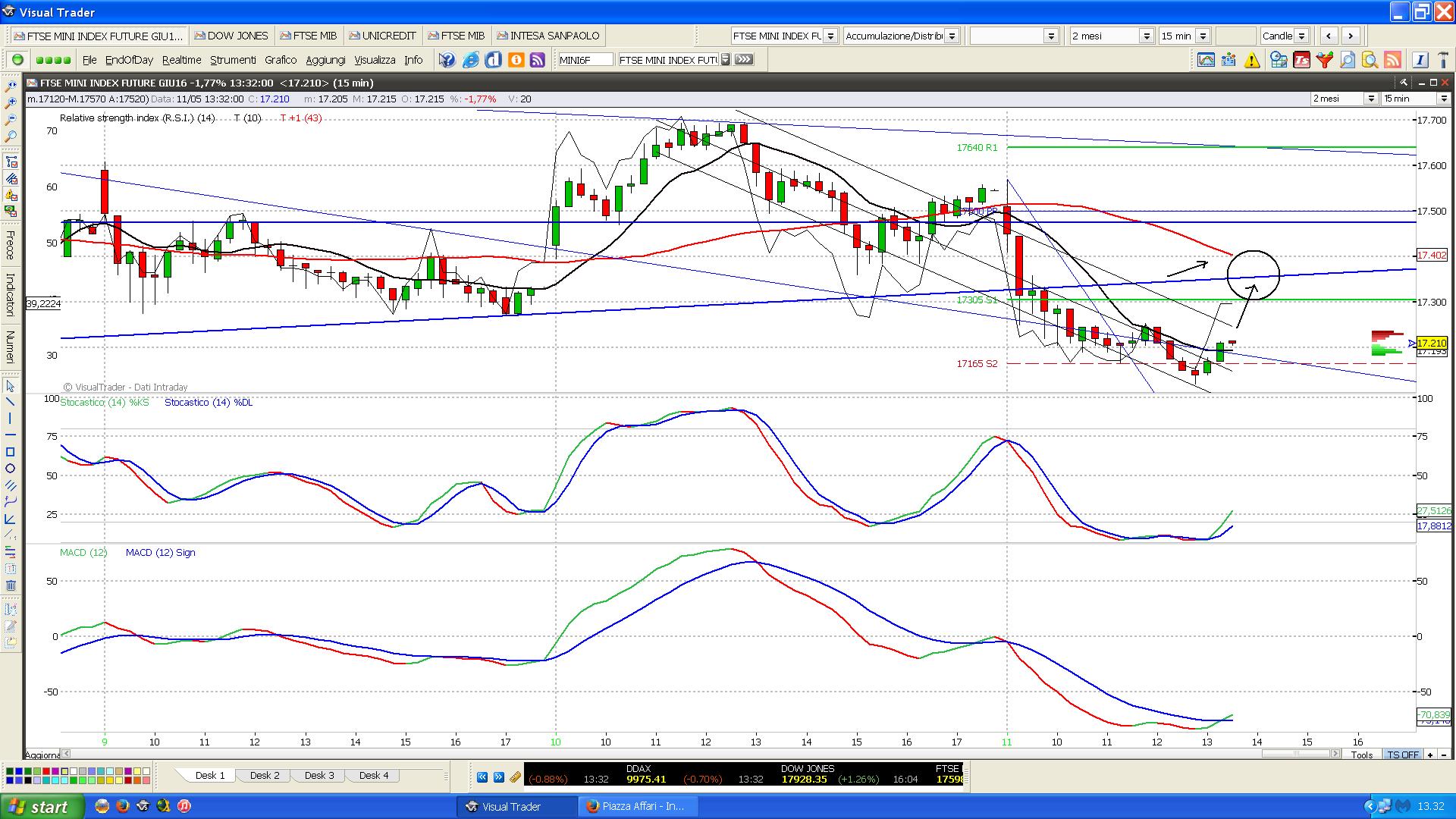Switch to Desk 2 tab
This screenshot has height=819, width=1456.
[265, 775]
